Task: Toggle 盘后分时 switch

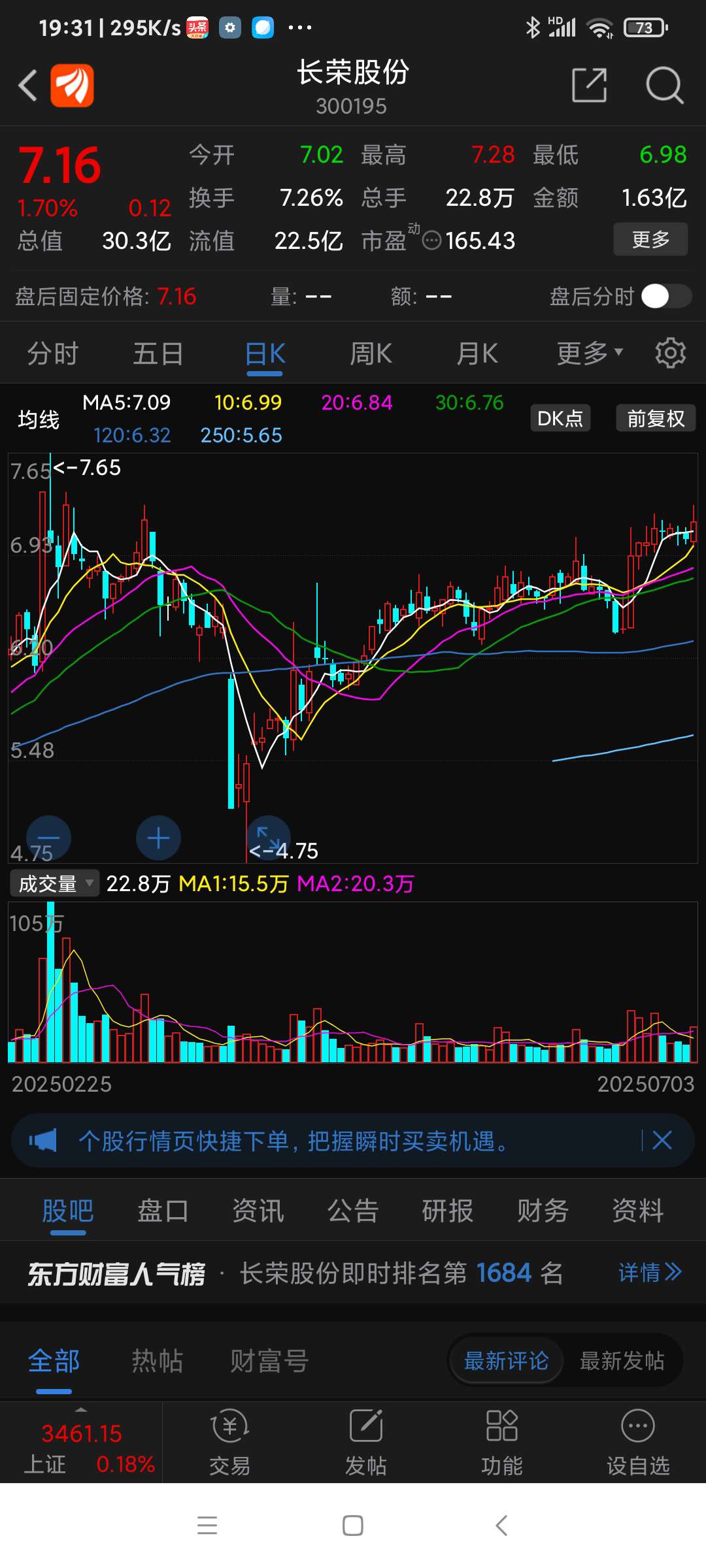Action: tap(666, 296)
